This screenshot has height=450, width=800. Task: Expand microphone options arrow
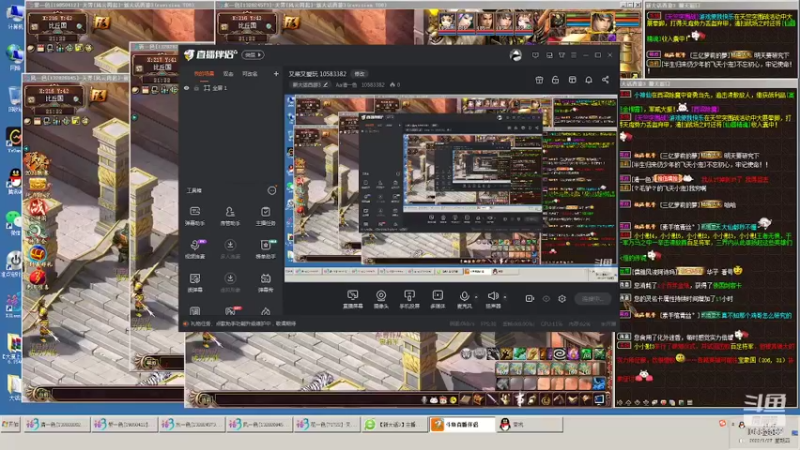coord(476,297)
